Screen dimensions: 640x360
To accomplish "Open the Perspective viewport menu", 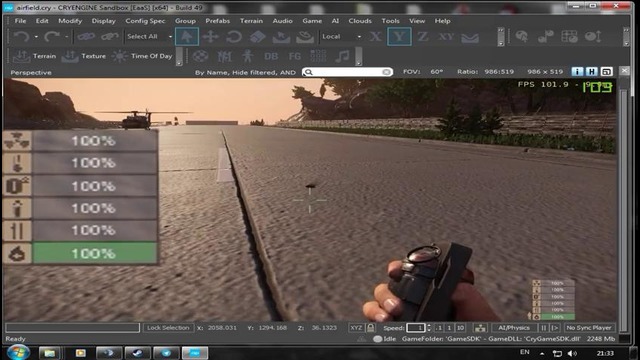I will pos(31,72).
